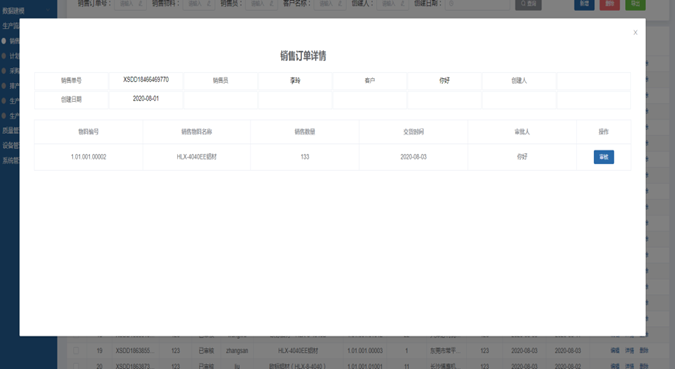
Task: Click the 销售员 label cell
Action: pos(220,81)
